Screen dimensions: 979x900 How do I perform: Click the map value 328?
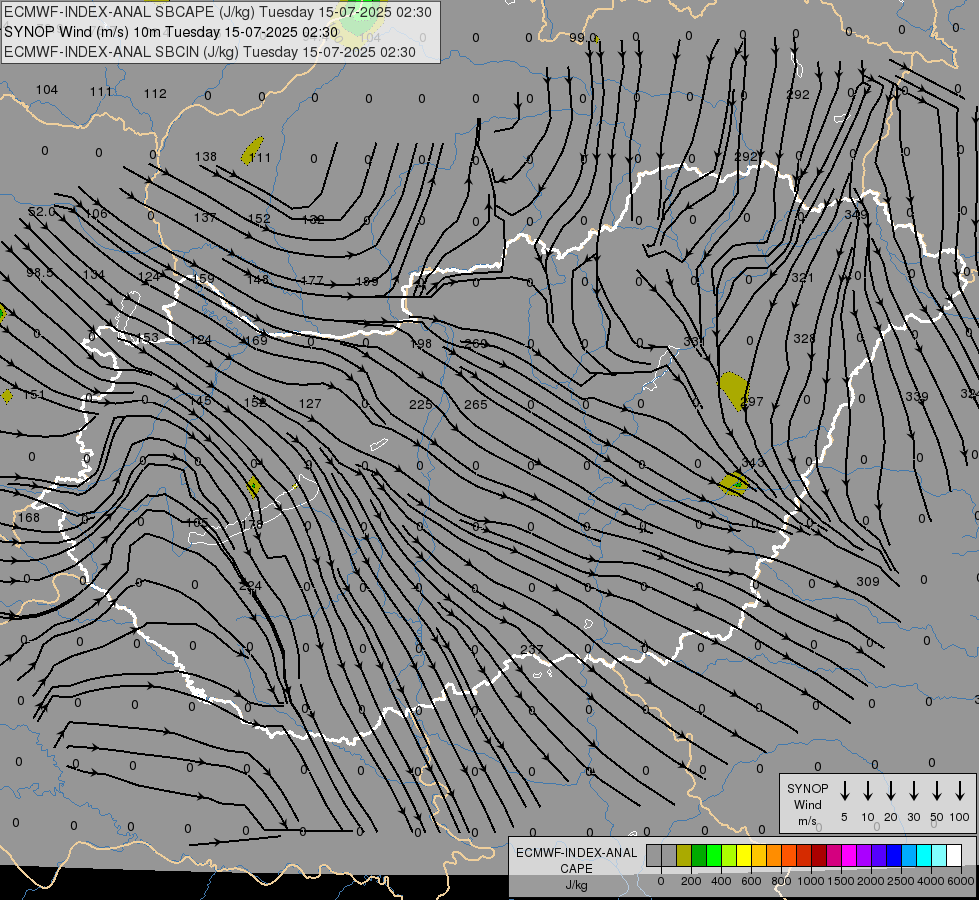(x=804, y=338)
